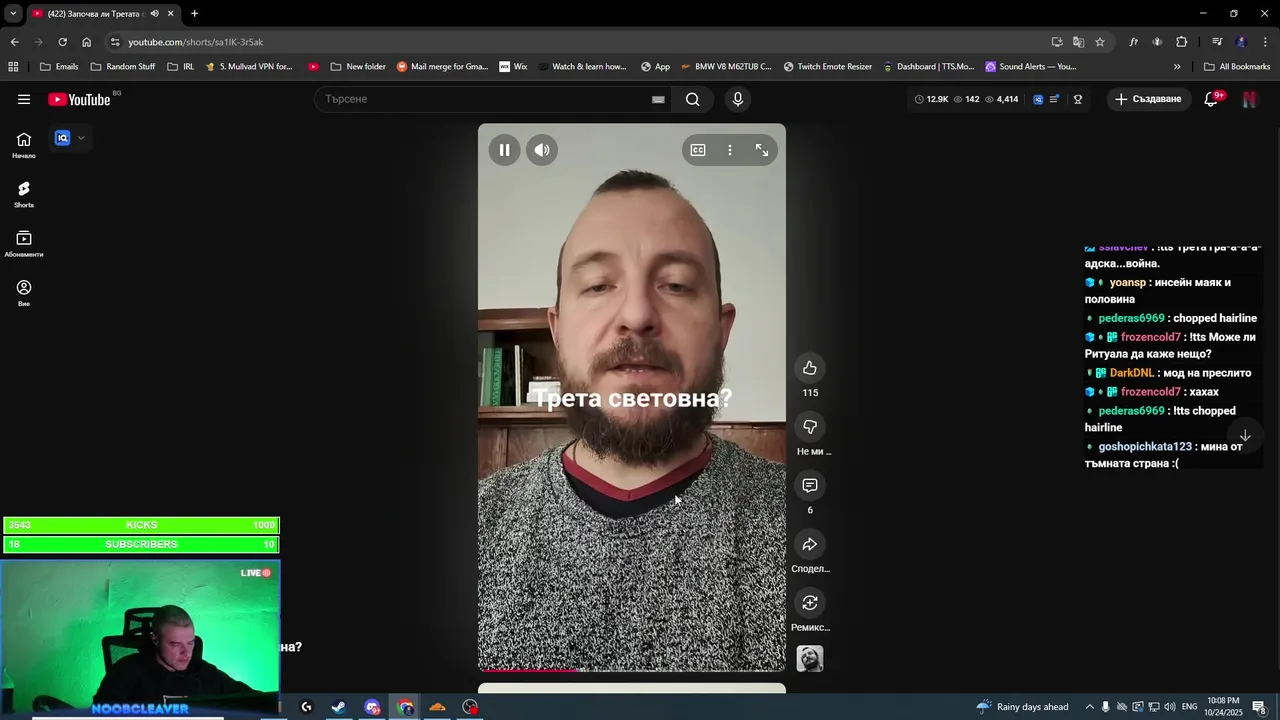Open the browser tab search chevron

(x=13, y=13)
